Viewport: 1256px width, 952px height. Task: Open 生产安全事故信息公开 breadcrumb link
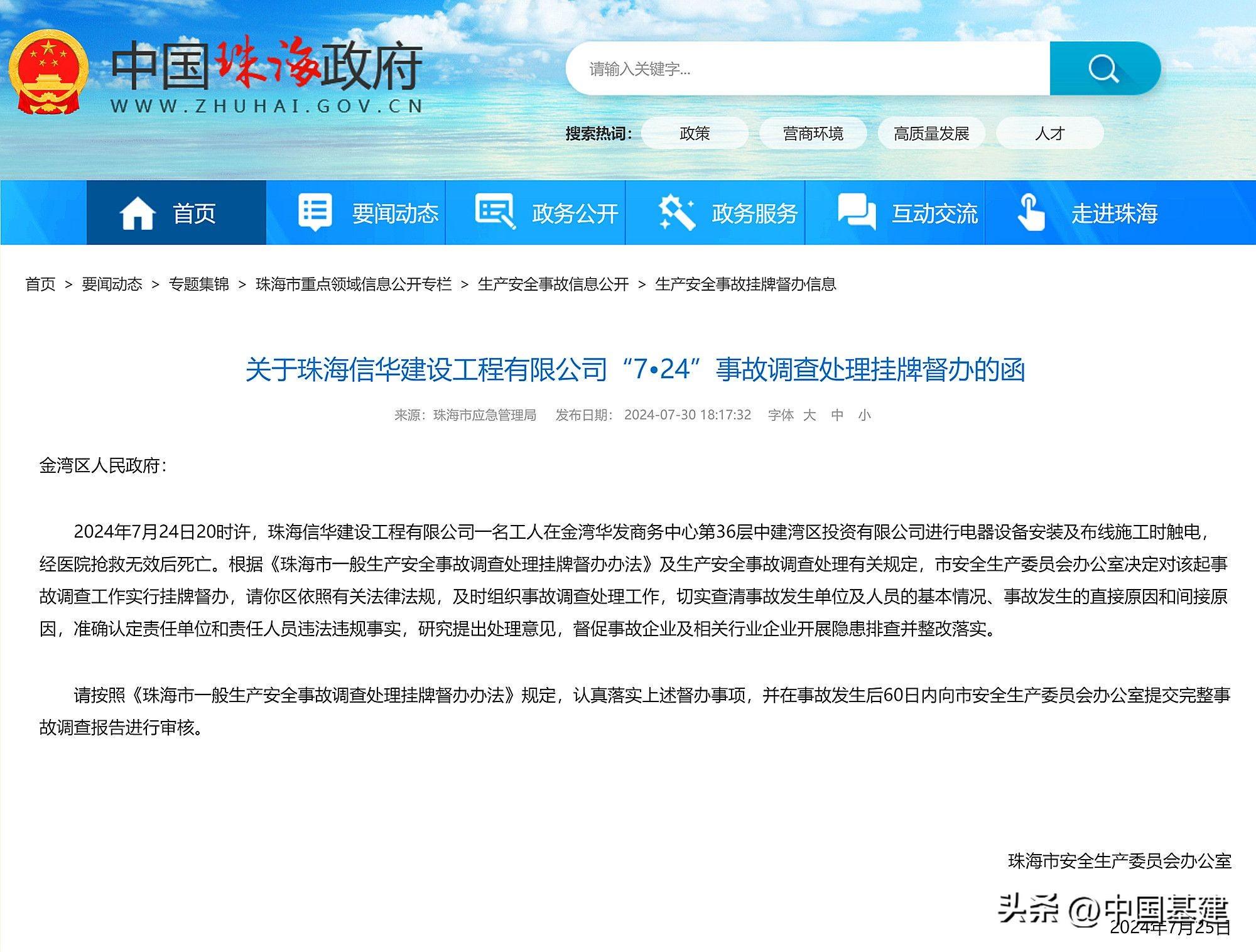(553, 284)
